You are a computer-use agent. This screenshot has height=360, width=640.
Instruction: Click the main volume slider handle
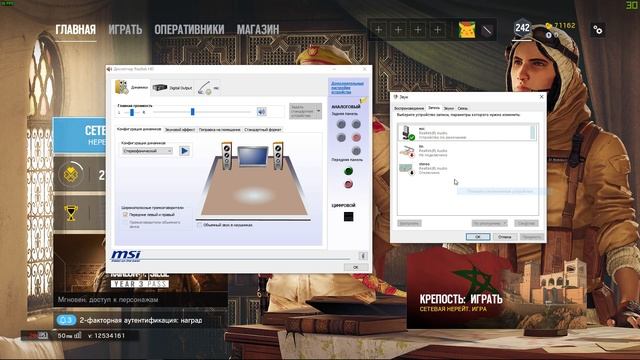click(192, 111)
